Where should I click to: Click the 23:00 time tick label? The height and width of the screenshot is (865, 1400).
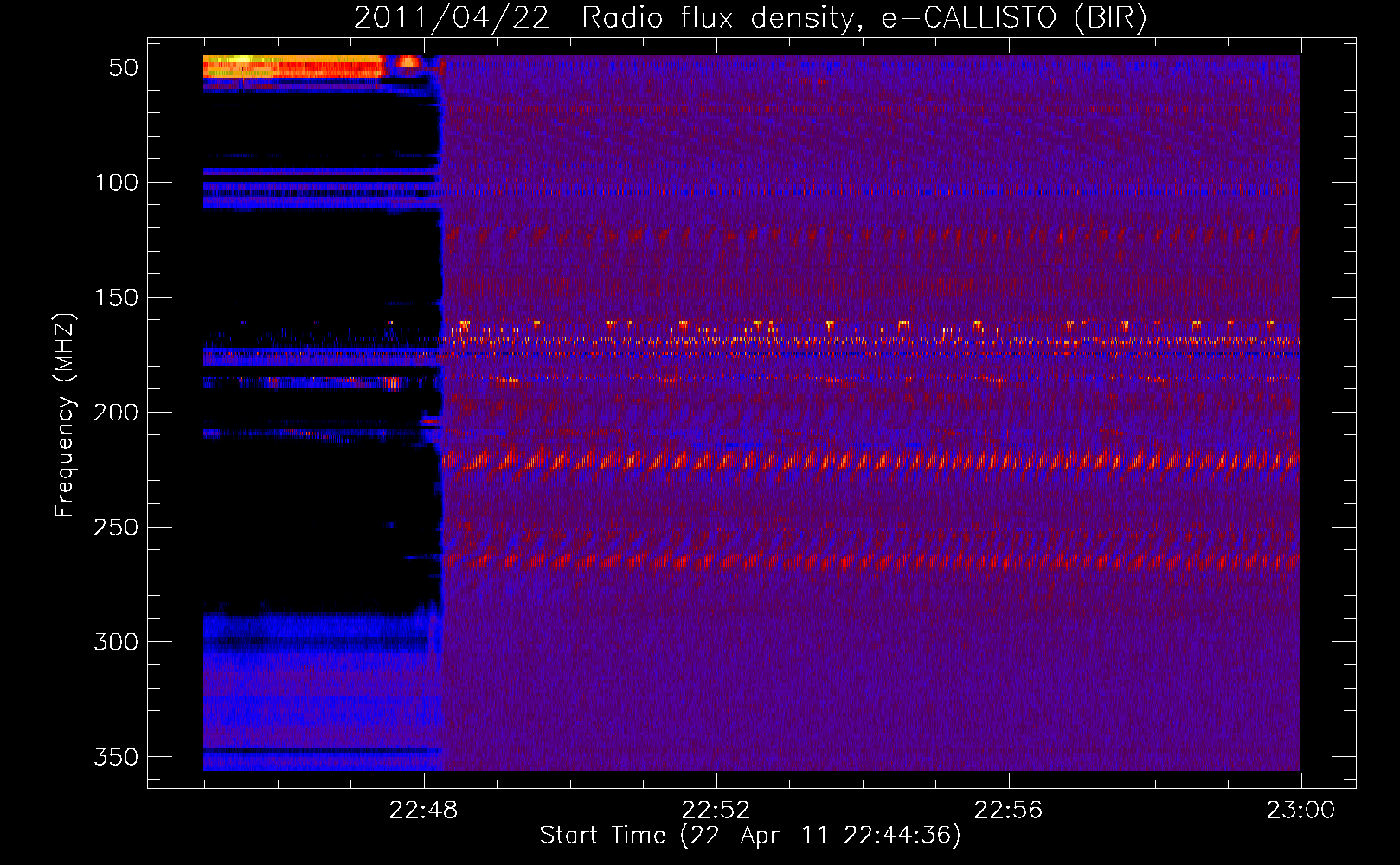point(1300,811)
